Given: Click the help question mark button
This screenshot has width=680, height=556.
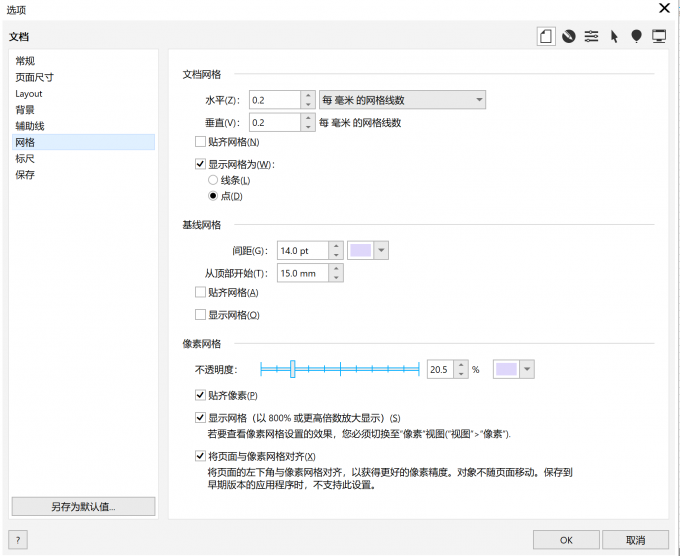Looking at the screenshot, I should point(18,540).
